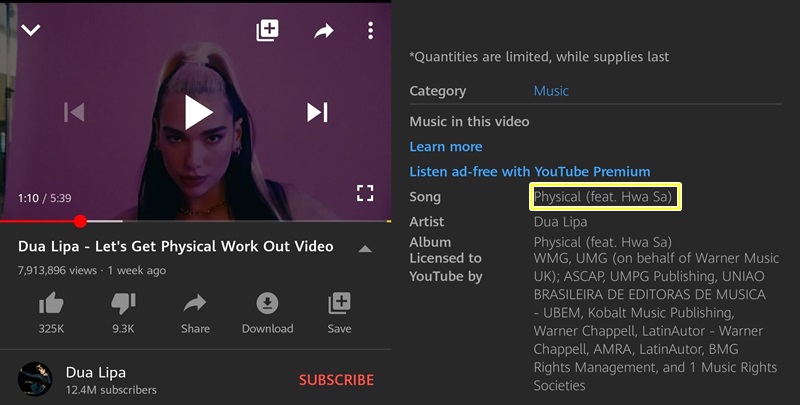Image resolution: width=800 pixels, height=405 pixels.
Task: Open Listen ad-free with YouTube Premium
Action: tap(530, 171)
